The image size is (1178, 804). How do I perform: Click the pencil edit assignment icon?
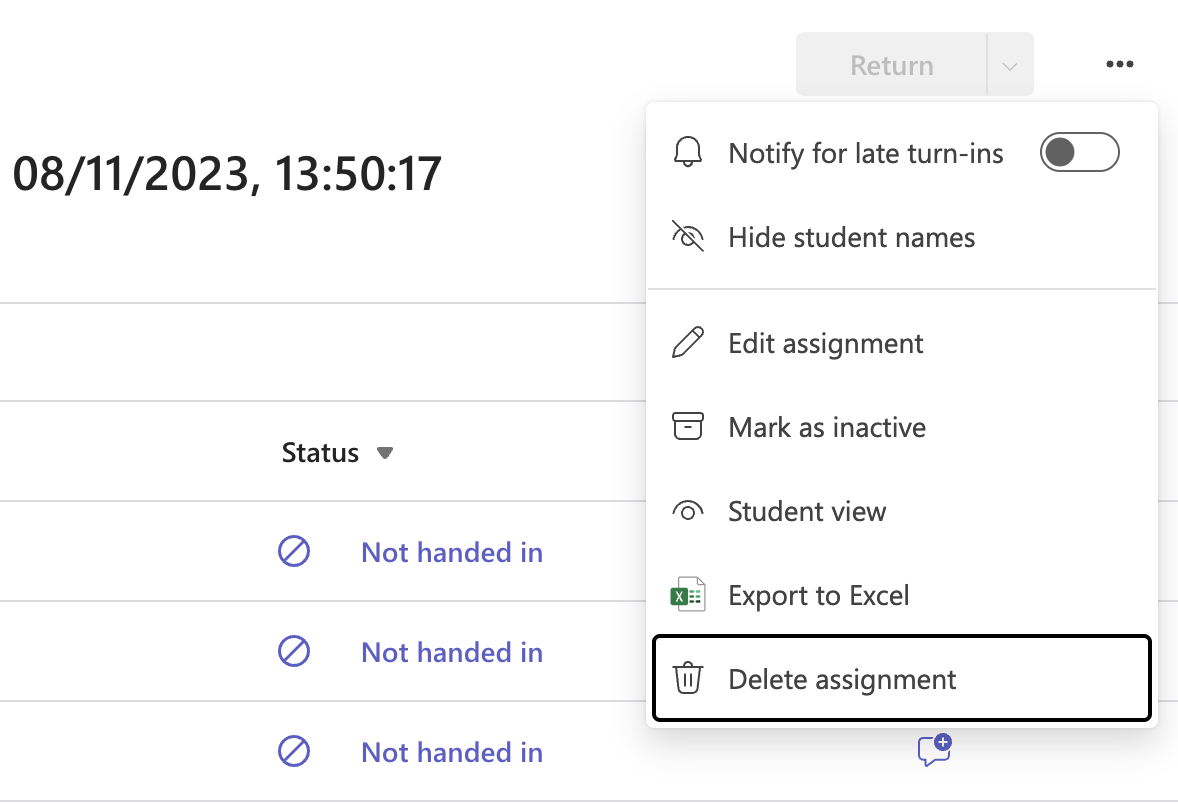point(688,343)
